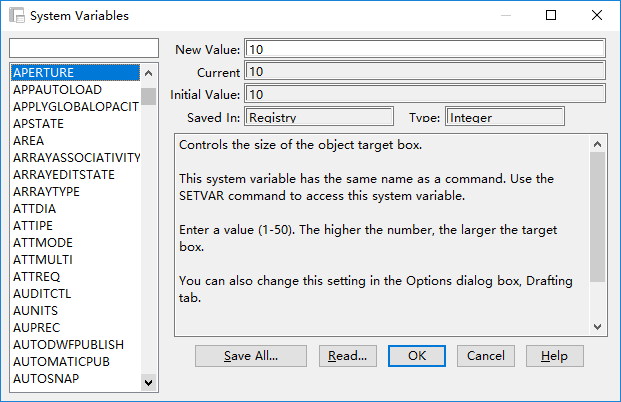This screenshot has width=621, height=402.
Task: Click the Save All... button
Action: pos(250,355)
